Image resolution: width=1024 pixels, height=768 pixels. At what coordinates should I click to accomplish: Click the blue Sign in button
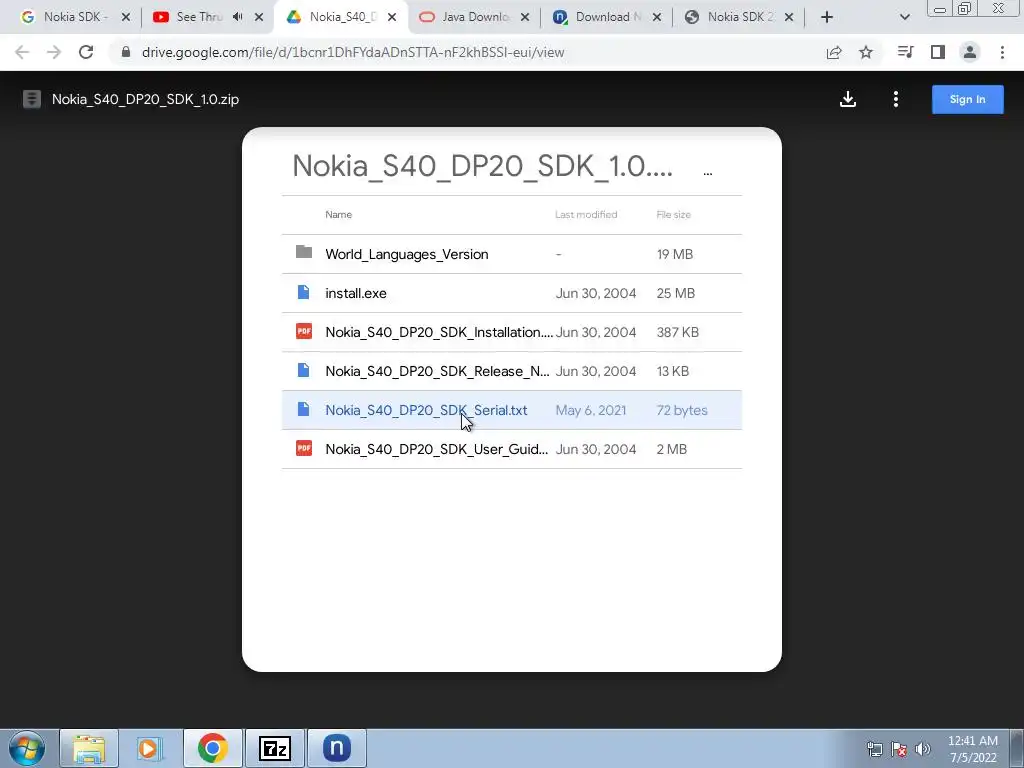click(967, 99)
